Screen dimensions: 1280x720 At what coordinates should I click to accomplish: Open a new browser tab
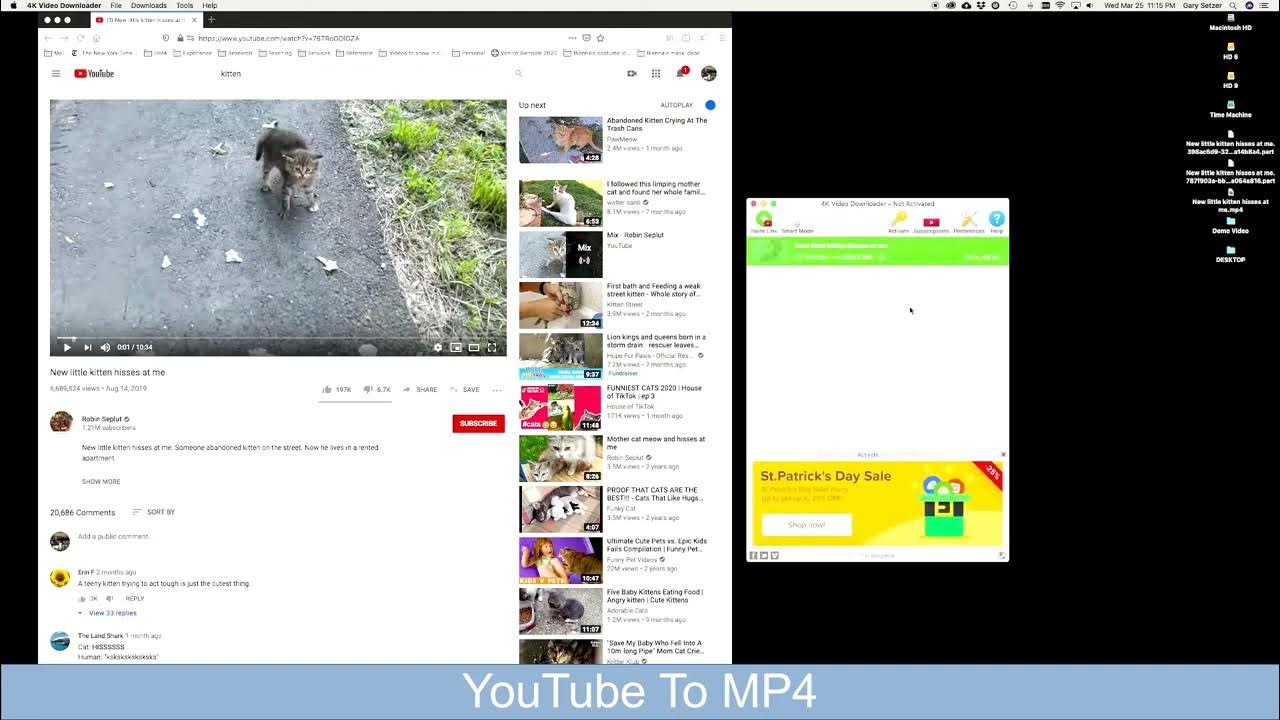(211, 20)
